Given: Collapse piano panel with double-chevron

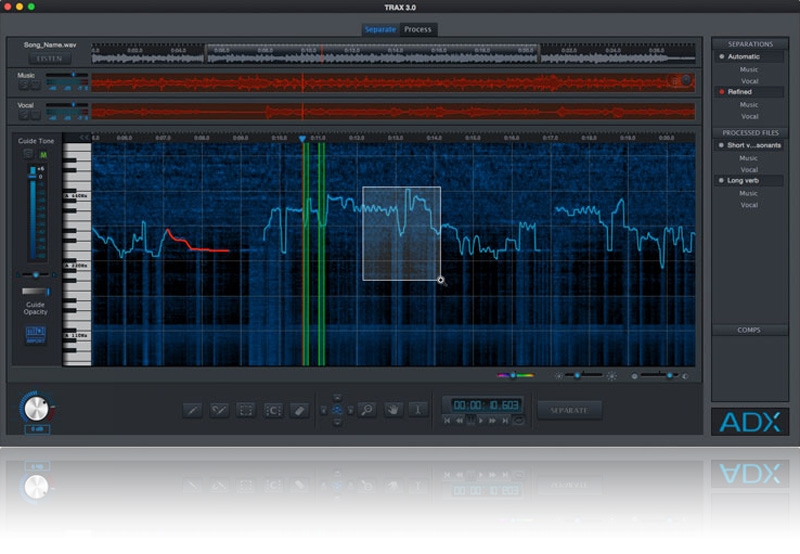Looking at the screenshot, I should point(84,137).
